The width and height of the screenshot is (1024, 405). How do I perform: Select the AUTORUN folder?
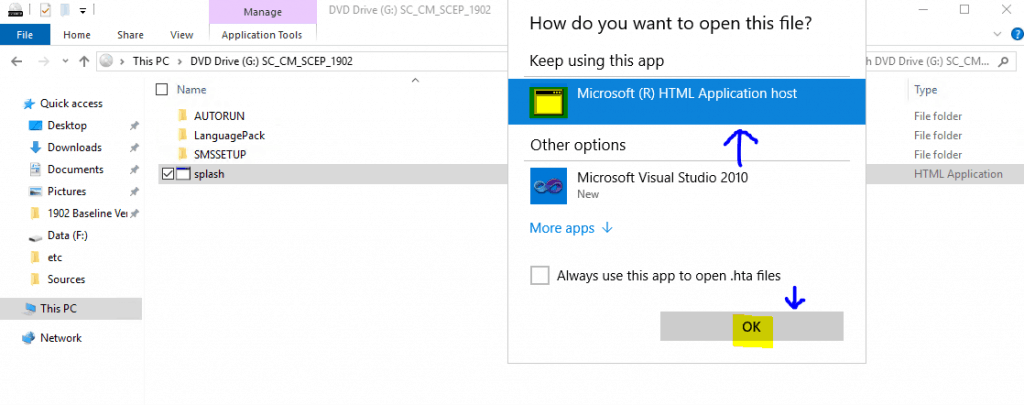tap(219, 116)
